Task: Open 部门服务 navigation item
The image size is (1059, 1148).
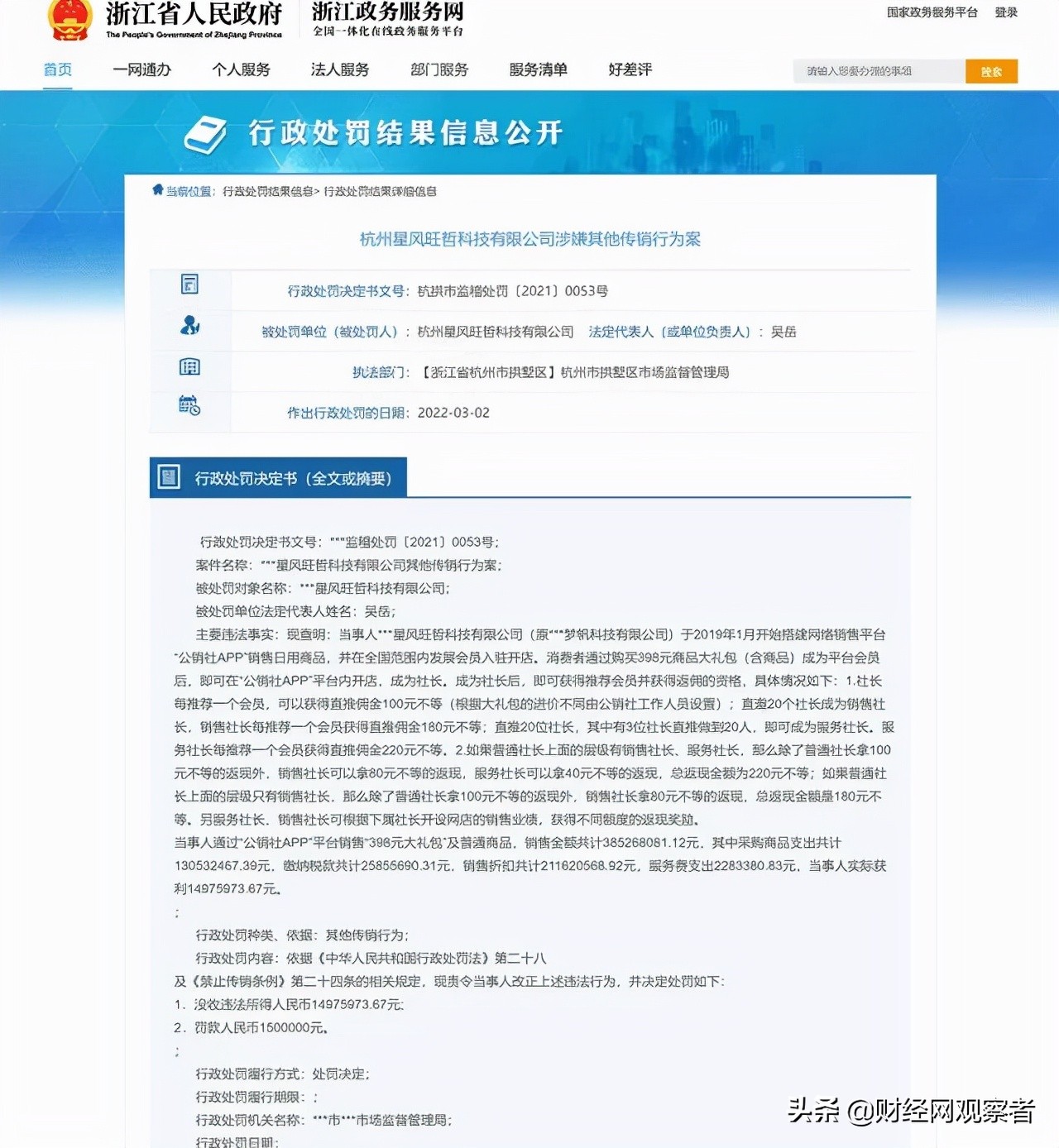Action: (439, 69)
